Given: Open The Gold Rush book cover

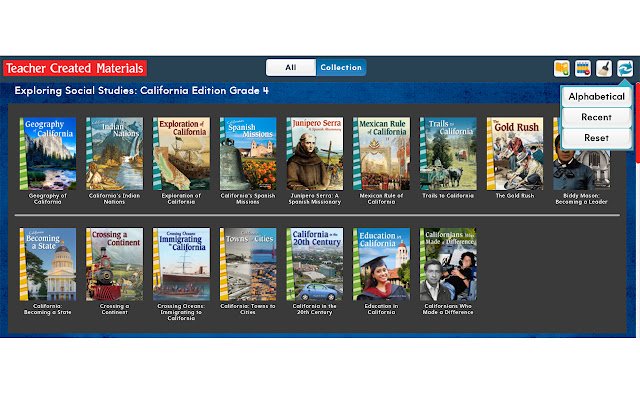Looking at the screenshot, I should coord(515,153).
